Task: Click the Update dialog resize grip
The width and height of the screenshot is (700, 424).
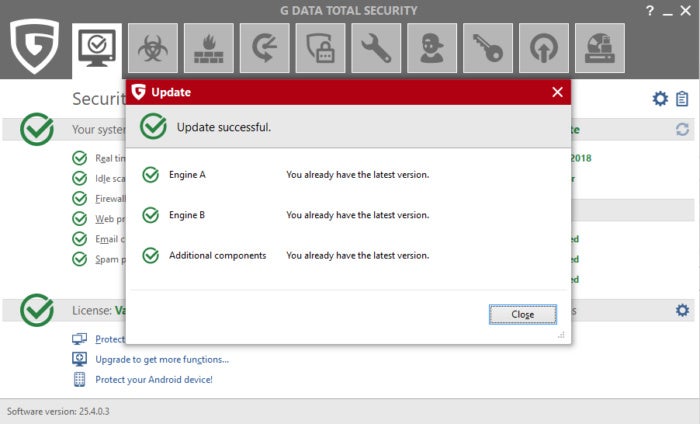Action: 562,335
